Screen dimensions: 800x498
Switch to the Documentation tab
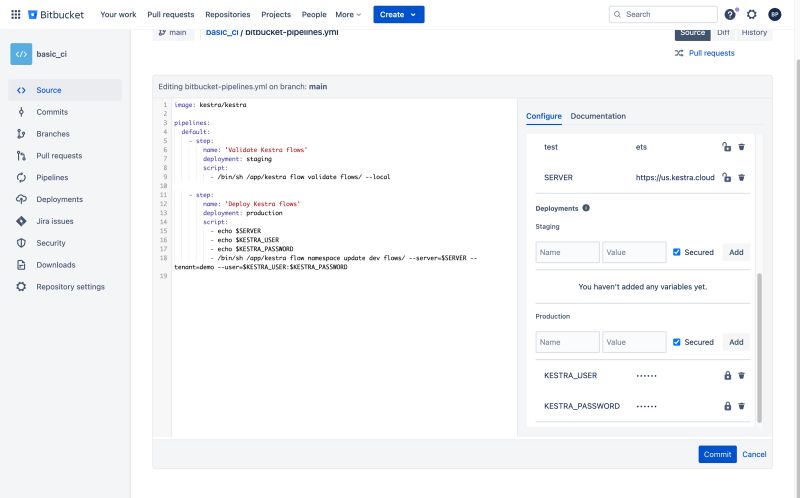[x=598, y=116]
